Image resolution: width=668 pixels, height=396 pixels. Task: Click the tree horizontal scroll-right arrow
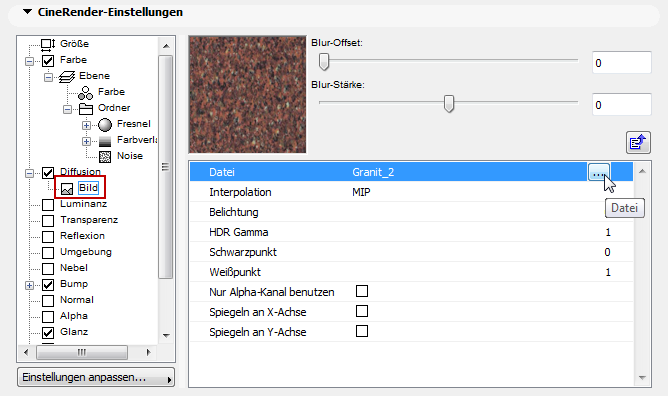148,352
